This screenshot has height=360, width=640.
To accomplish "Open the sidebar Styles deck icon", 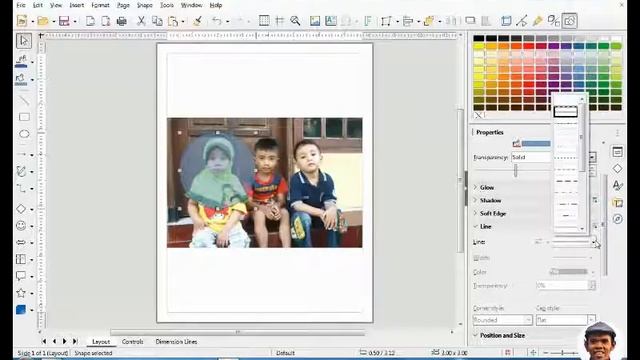I will (618, 185).
